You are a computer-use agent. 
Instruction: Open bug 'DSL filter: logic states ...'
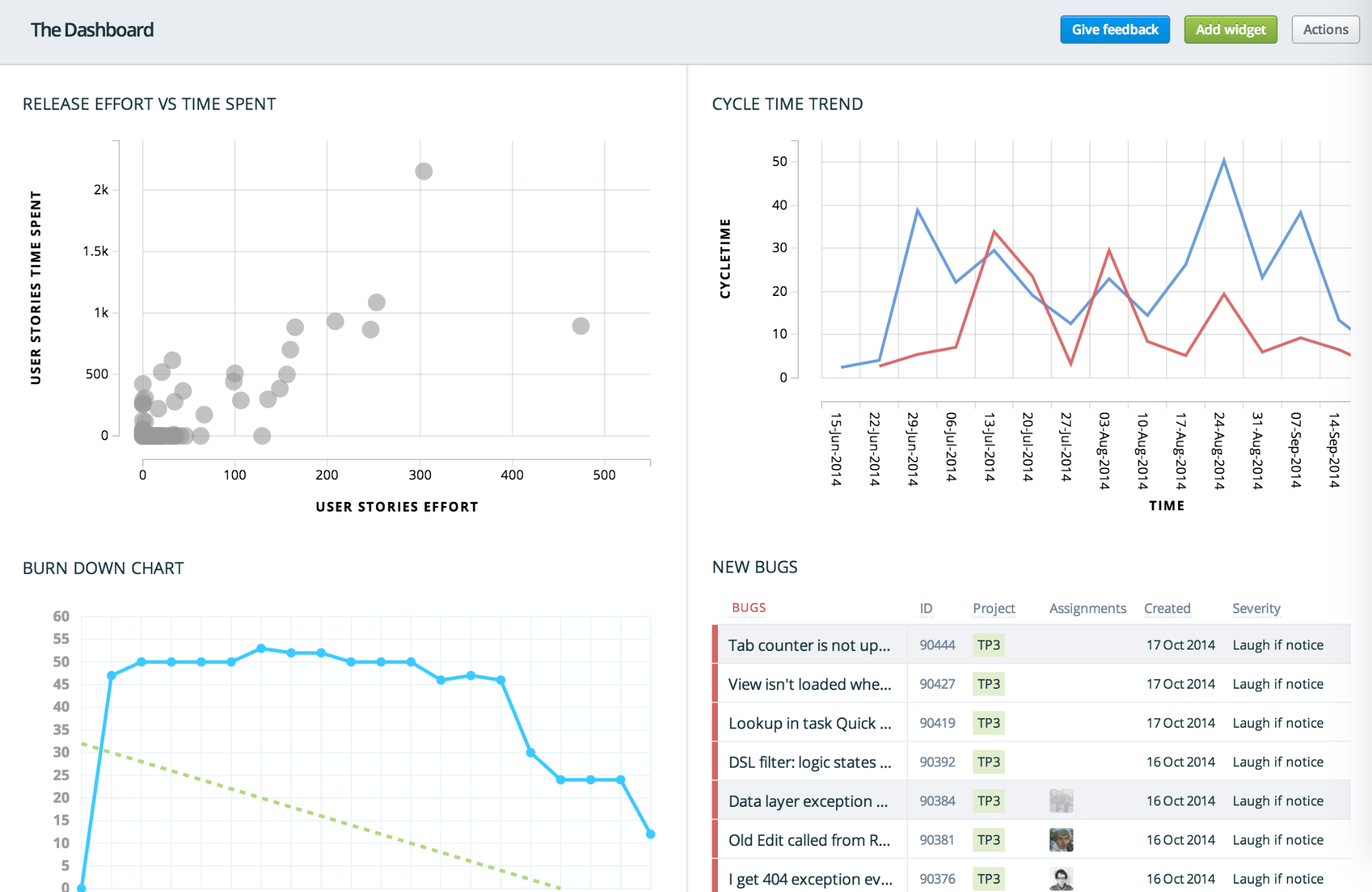pos(810,762)
